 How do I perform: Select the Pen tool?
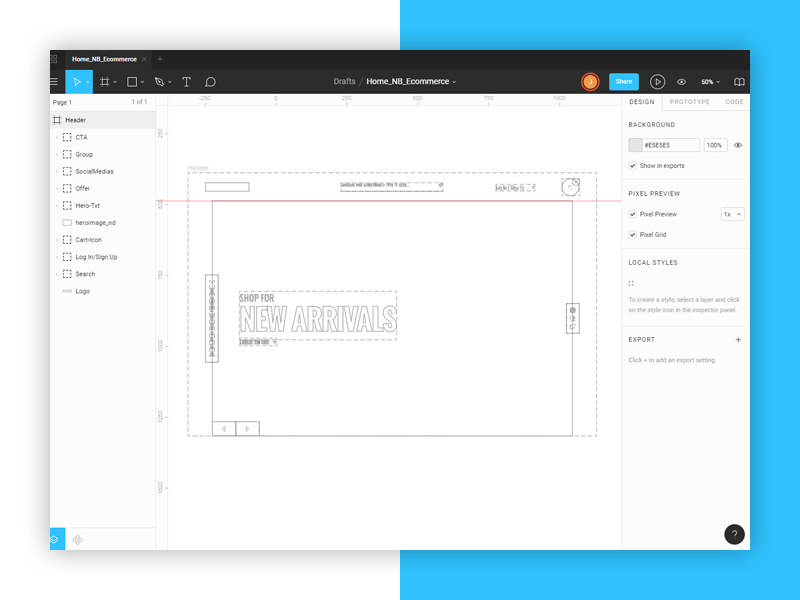tap(158, 82)
